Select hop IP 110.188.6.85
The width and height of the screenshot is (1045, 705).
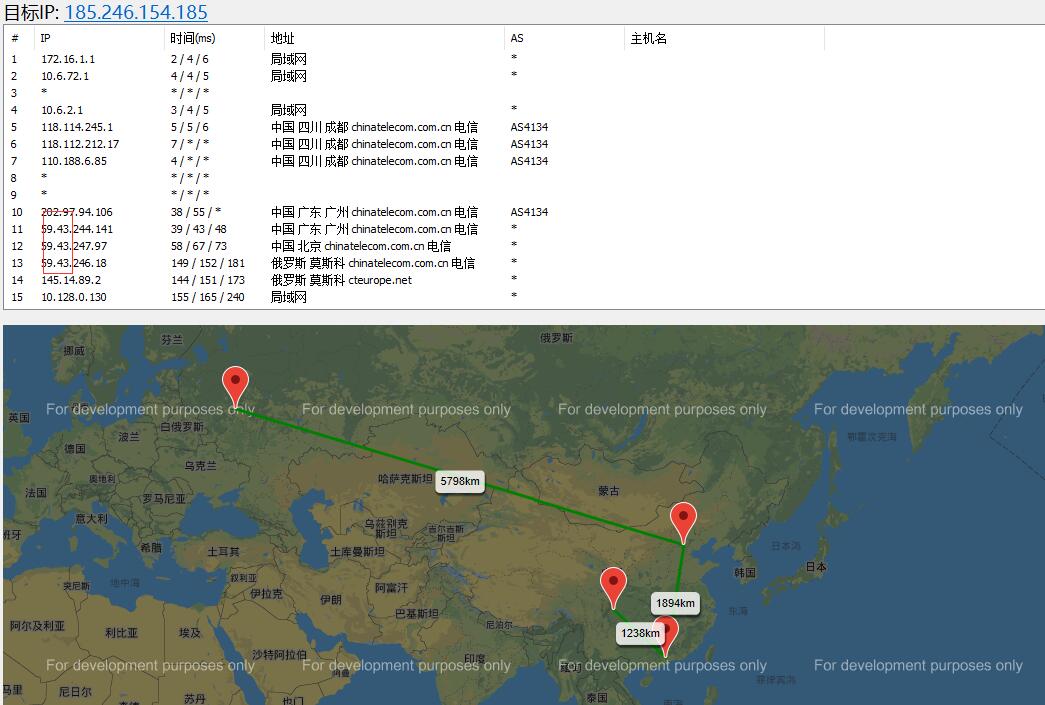tap(73, 161)
